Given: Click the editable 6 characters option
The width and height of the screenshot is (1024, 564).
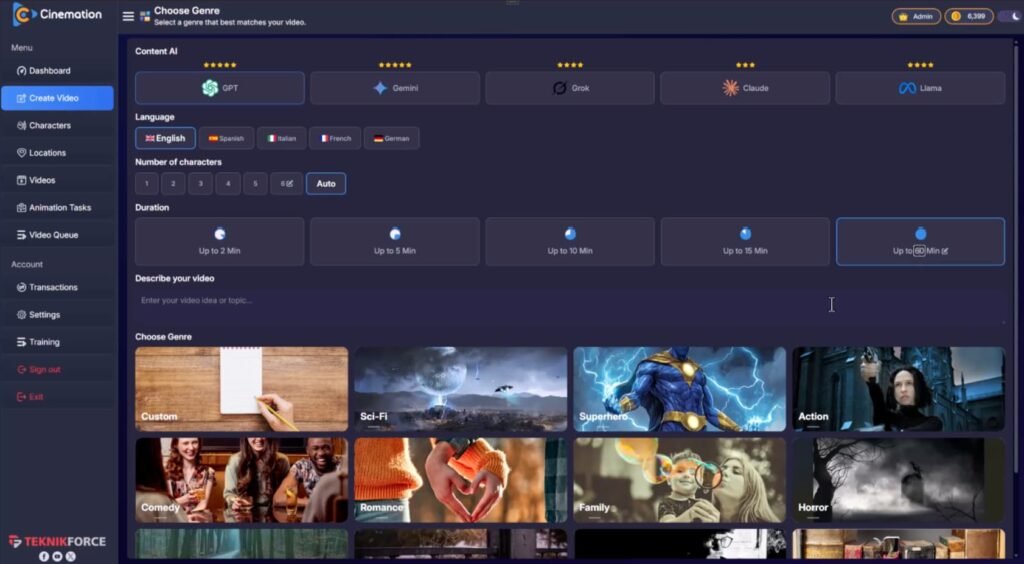Looking at the screenshot, I should point(287,183).
